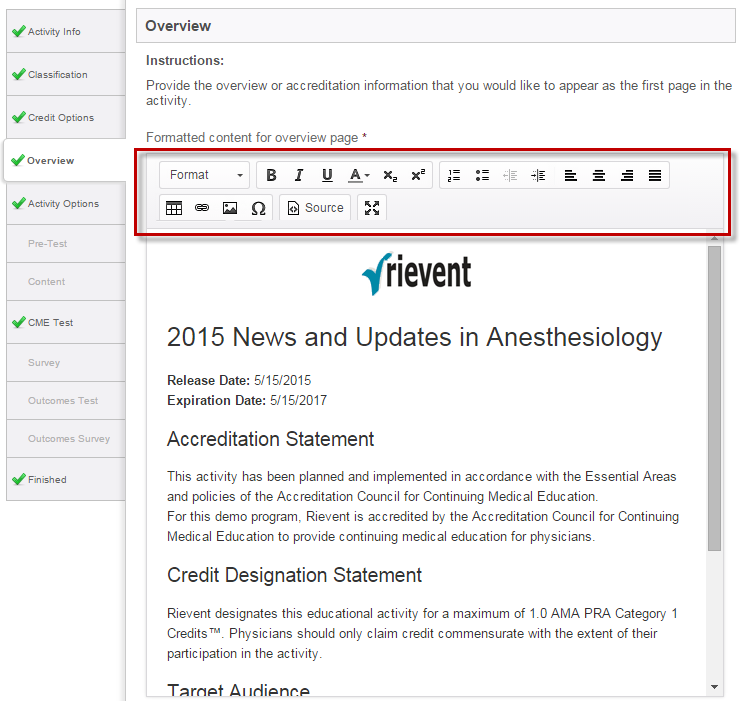Go to Outcomes Test step
The width and height of the screenshot is (740, 701).
[x=66, y=401]
